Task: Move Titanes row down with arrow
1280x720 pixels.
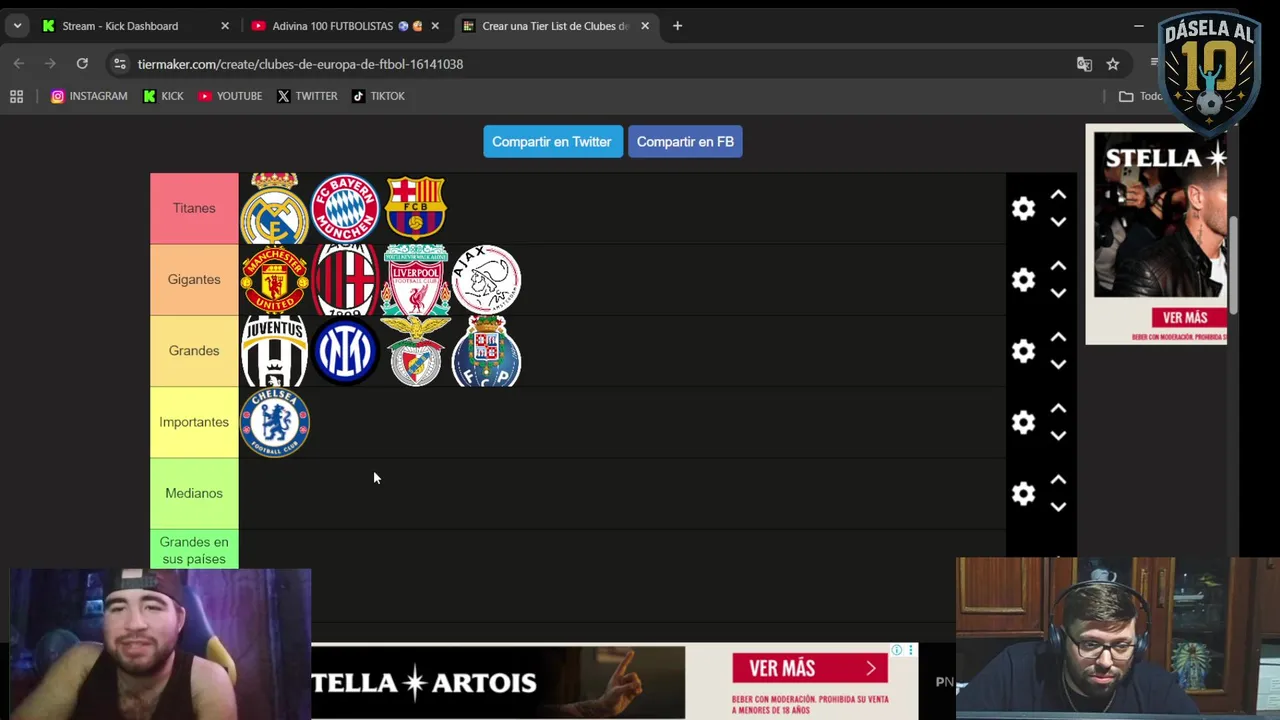Action: (x=1058, y=221)
